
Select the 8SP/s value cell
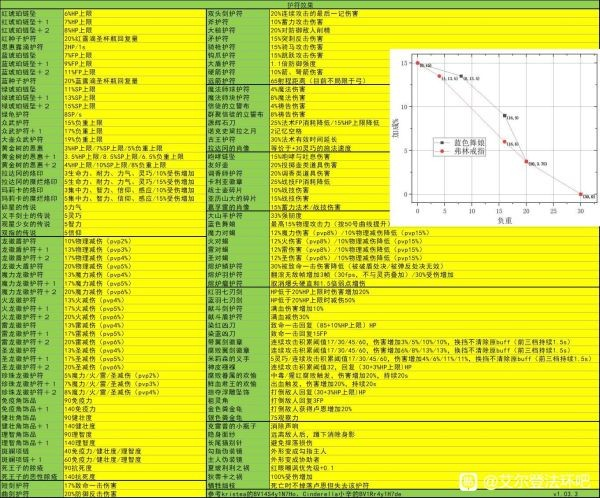click(74, 112)
